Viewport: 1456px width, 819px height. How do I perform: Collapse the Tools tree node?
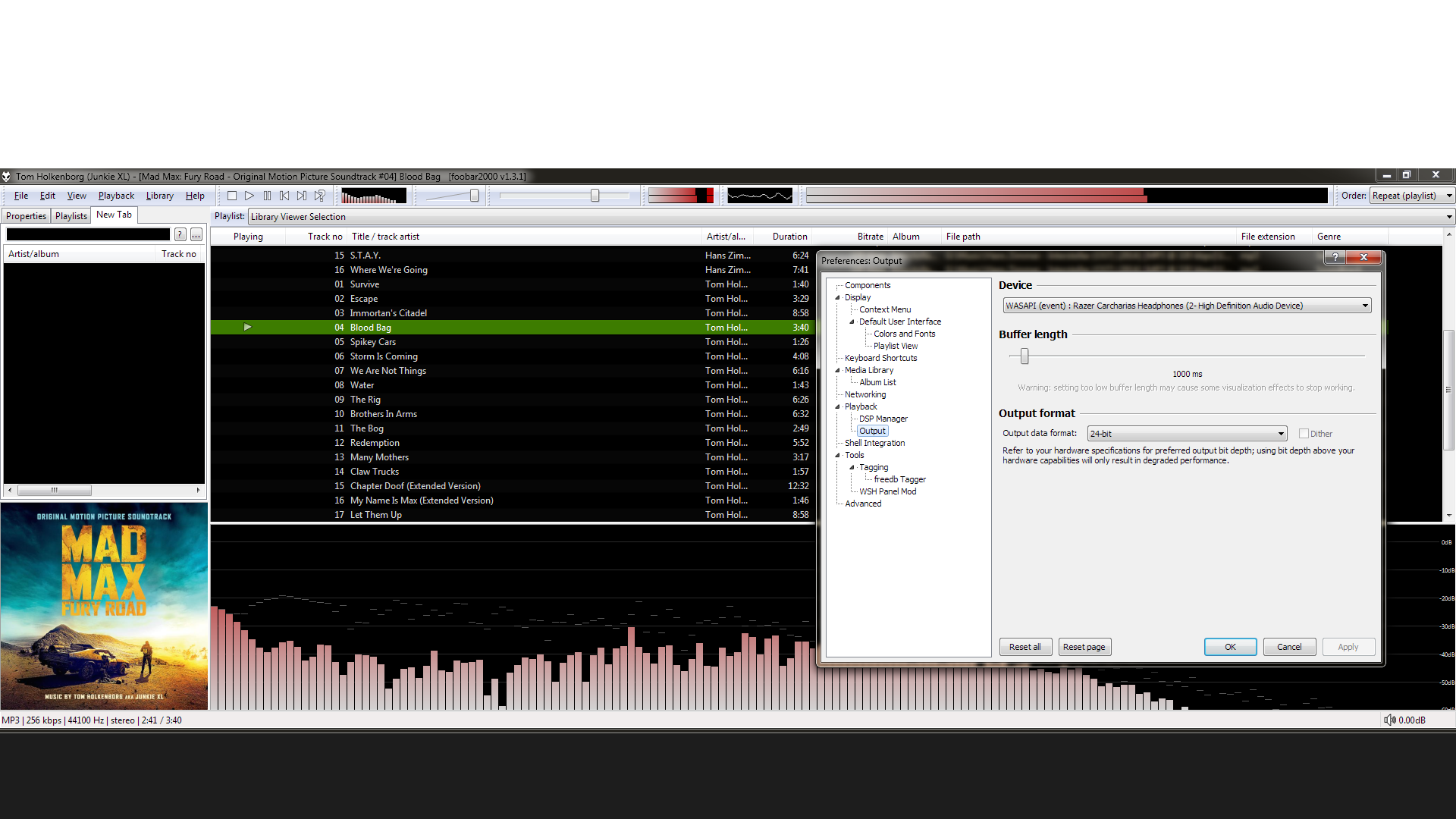click(x=838, y=455)
